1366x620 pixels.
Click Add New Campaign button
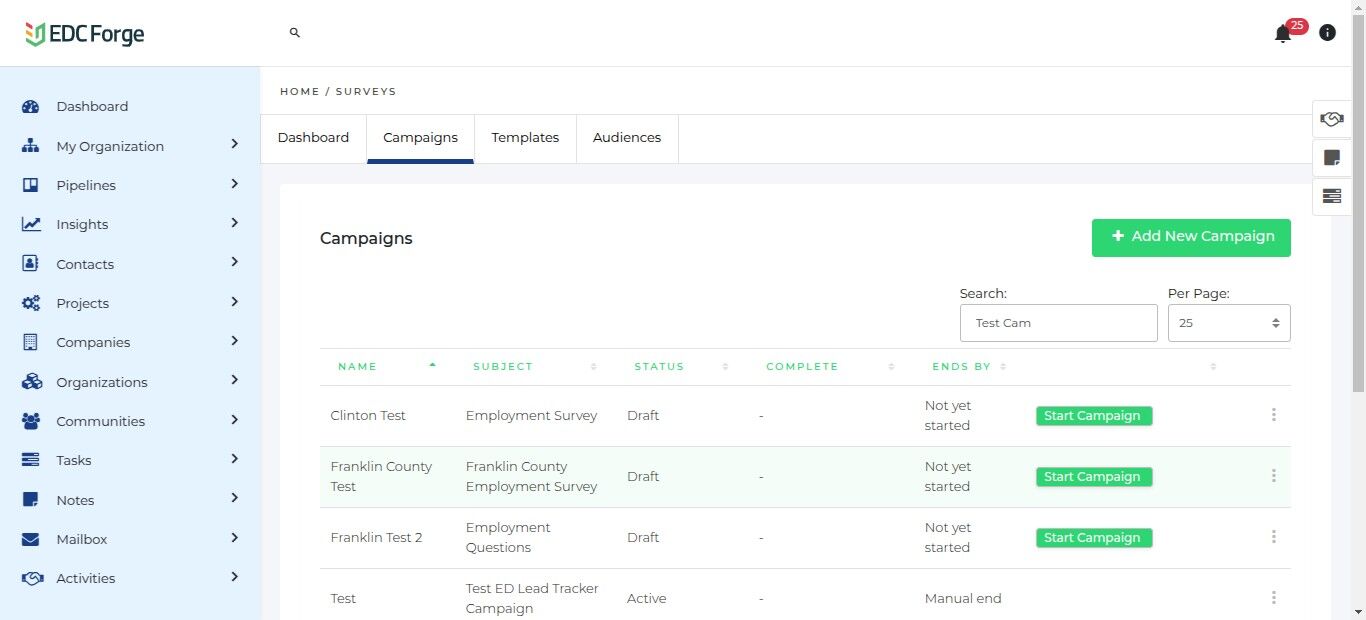coord(1191,237)
